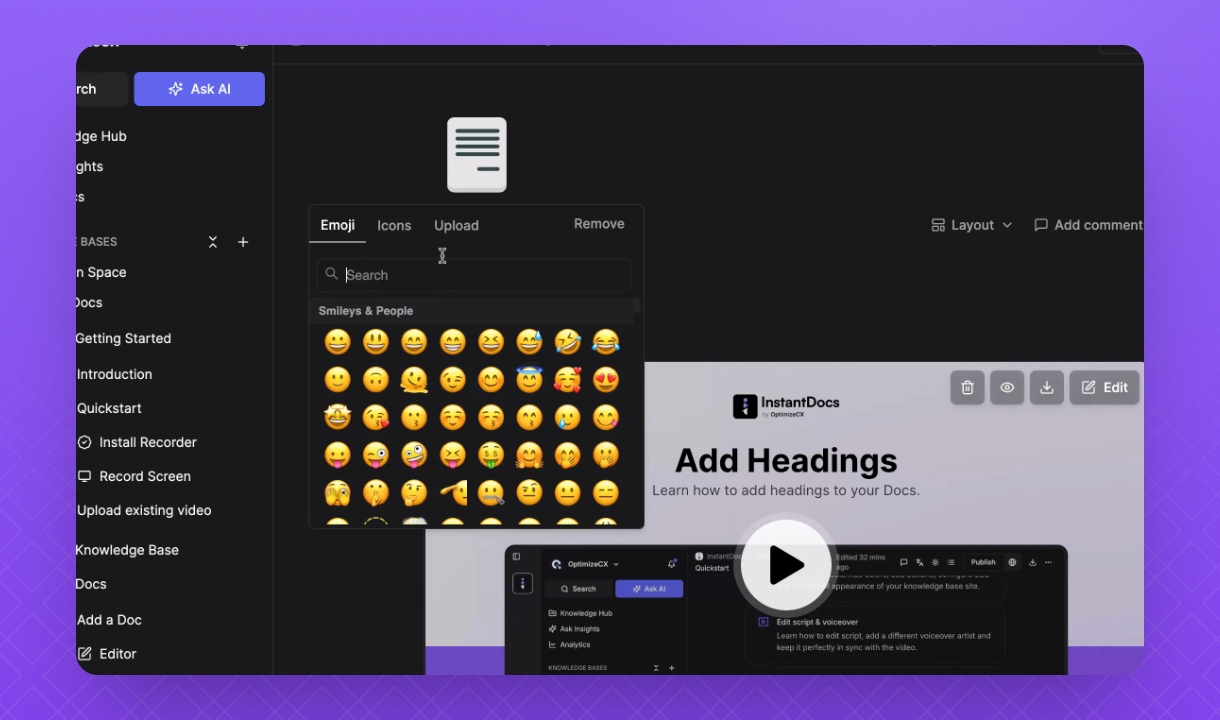
Task: Open Getting Started in the sidebar
Action: (123, 338)
